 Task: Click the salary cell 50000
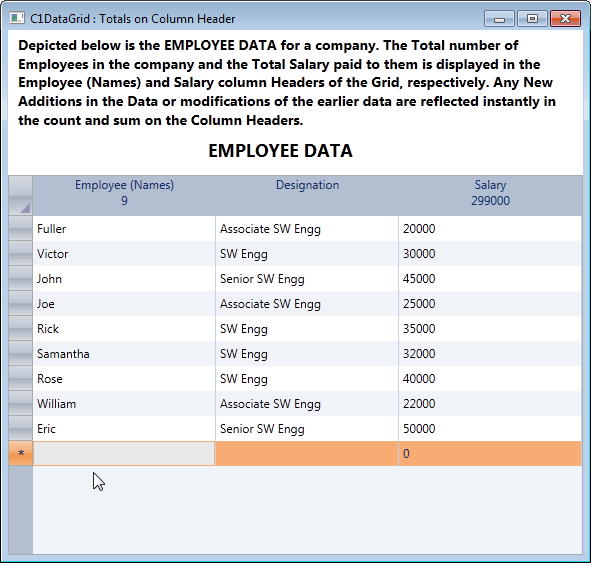click(490, 428)
